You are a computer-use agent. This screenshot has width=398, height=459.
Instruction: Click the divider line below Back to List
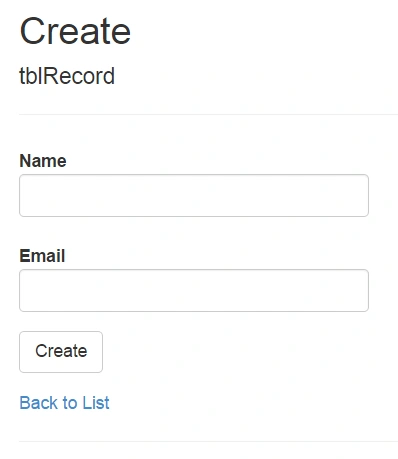(x=208, y=441)
